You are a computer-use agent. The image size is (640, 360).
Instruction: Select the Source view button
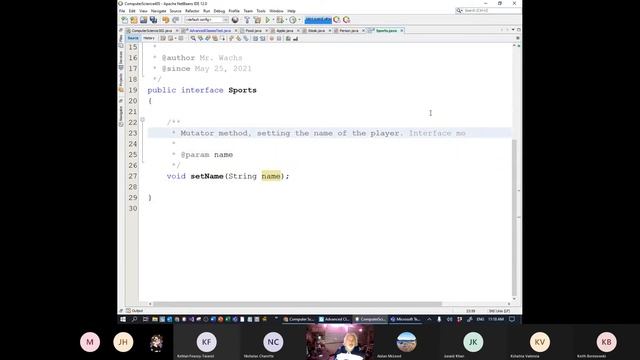tap(133, 38)
